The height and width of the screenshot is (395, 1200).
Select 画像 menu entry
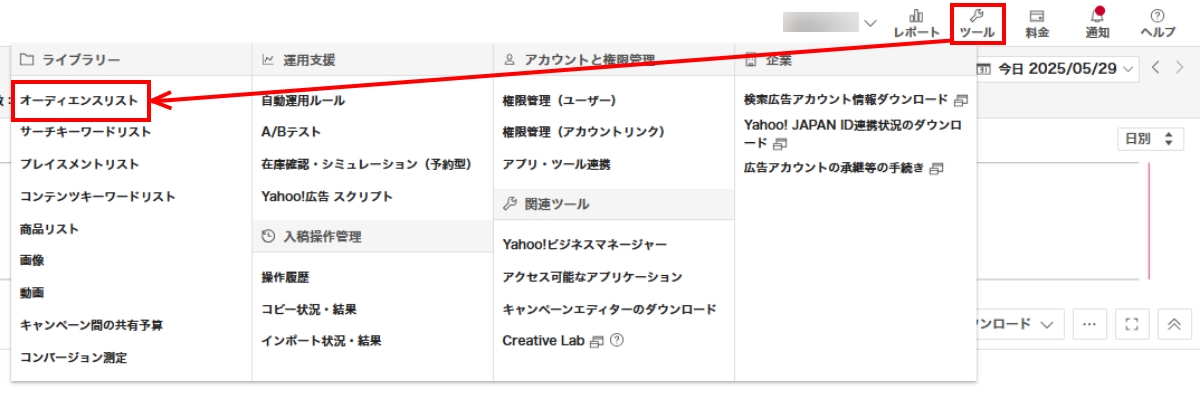[32, 260]
